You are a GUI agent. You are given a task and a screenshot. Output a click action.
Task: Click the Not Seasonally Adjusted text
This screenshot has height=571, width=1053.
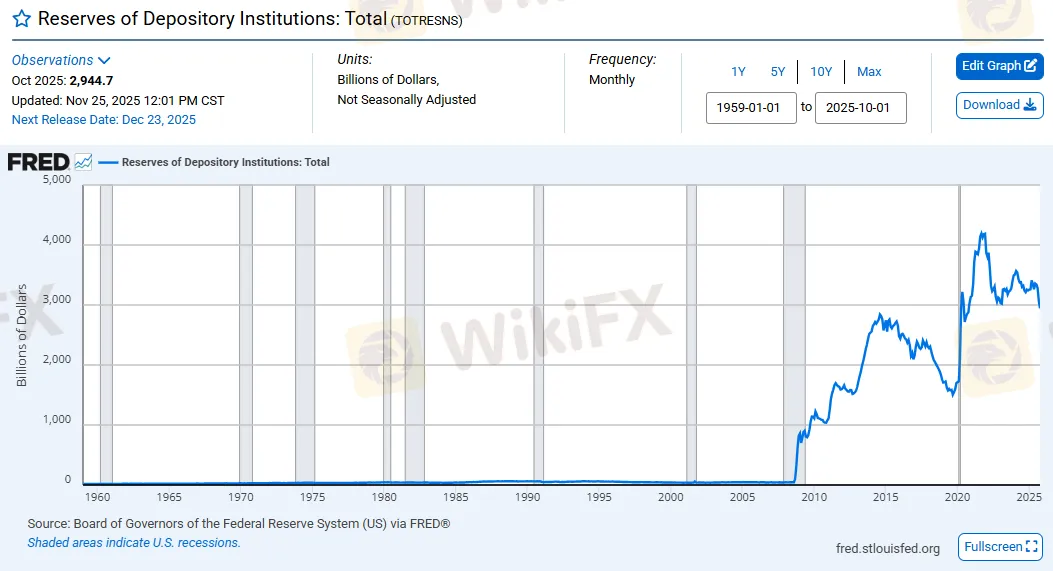(406, 99)
